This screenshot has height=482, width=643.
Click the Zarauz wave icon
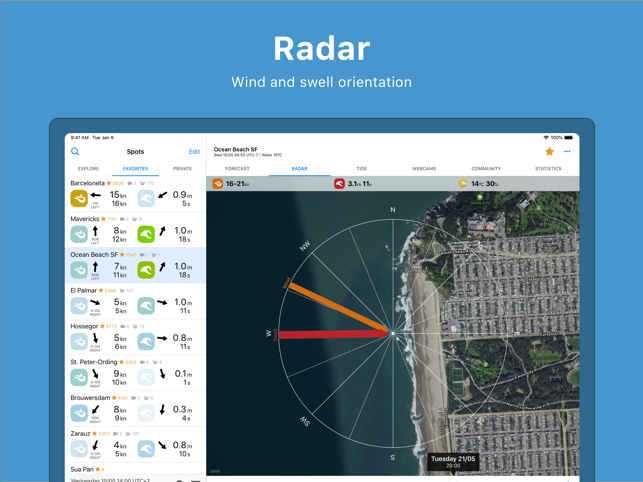(x=146, y=449)
